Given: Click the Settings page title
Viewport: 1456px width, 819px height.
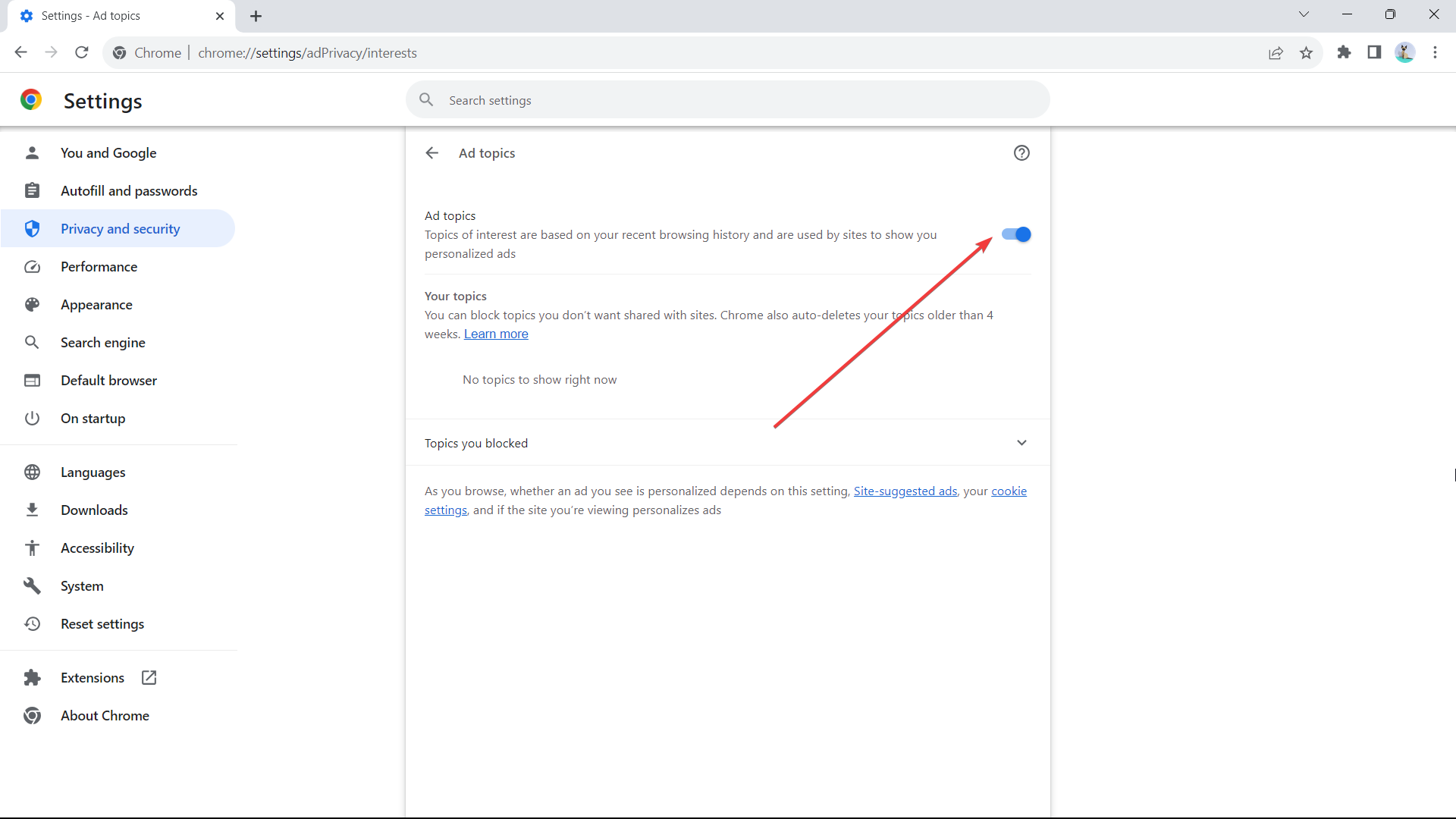Looking at the screenshot, I should coord(103,100).
